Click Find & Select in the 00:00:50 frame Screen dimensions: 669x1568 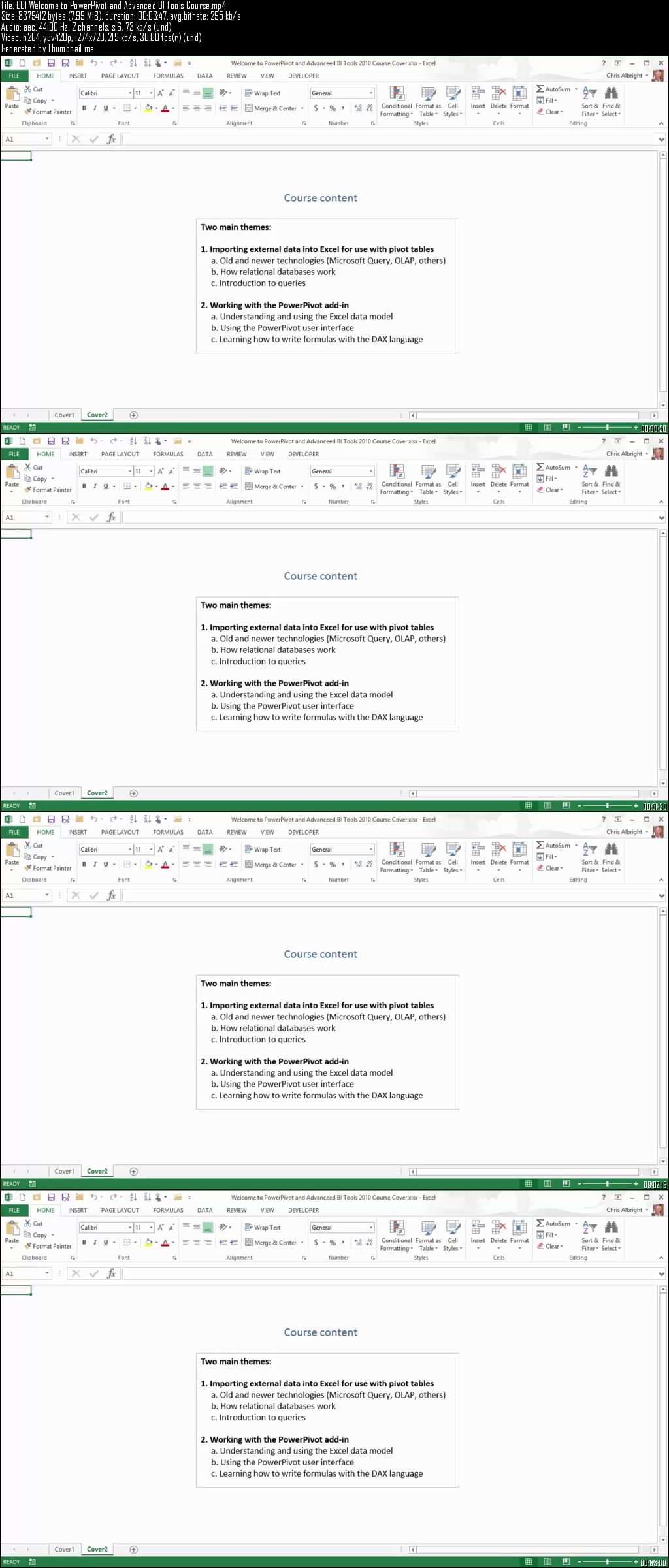(611, 101)
